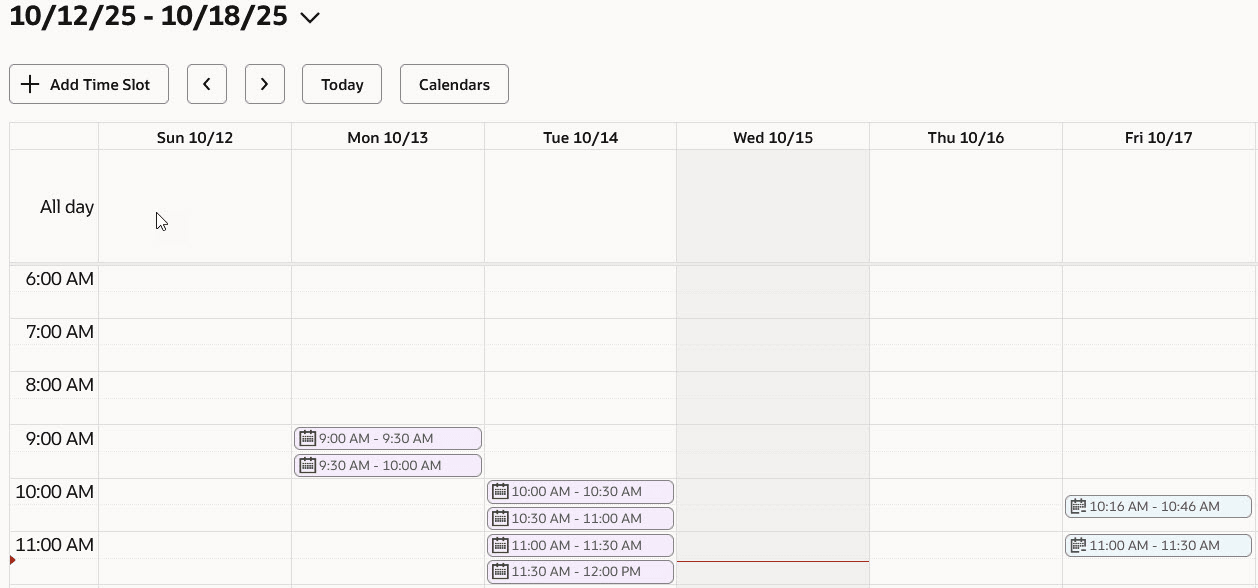
Task: Open the Calendars panel
Action: pos(454,84)
